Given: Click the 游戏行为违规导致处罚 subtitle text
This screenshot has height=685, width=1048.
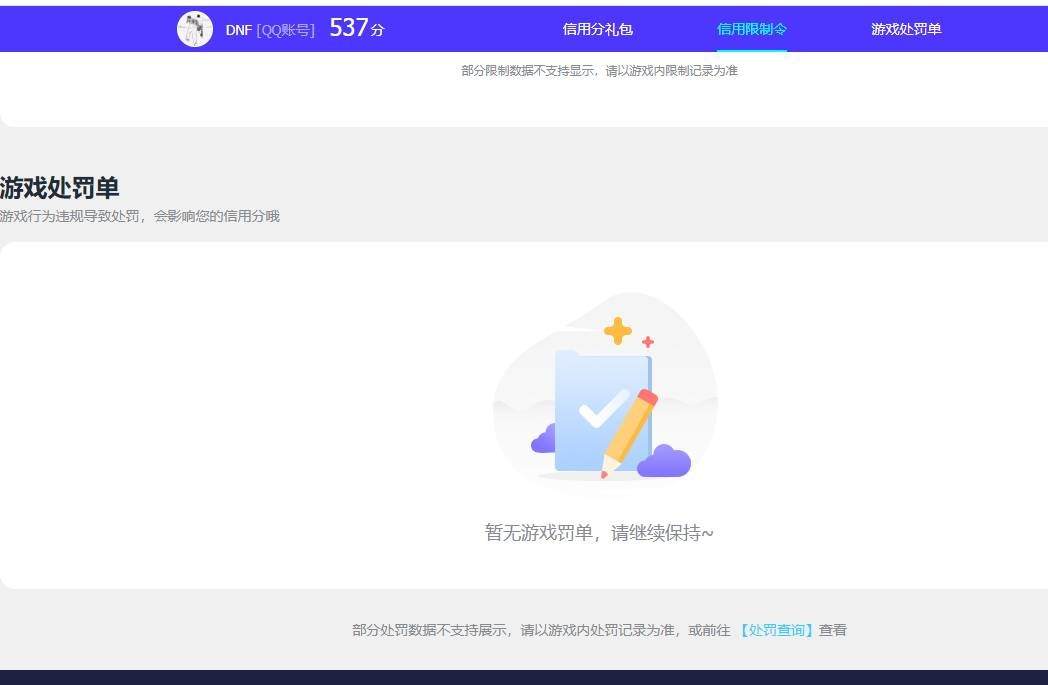Looking at the screenshot, I should tap(140, 216).
